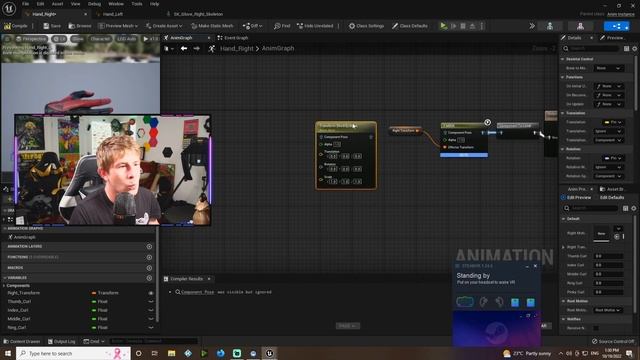Expand toolbar overflow double chevron
Viewport: 640px width, 360px height.
pyautogui.click(x=532, y=26)
